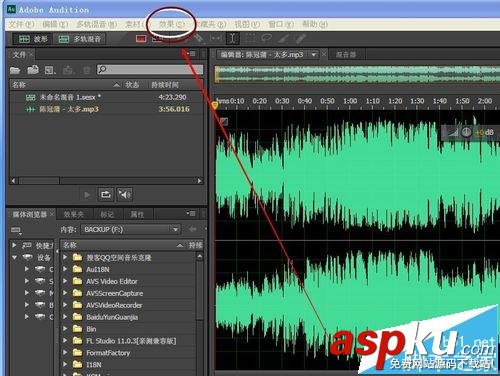Select the Paintbrush Selection tool
This screenshot has height=376, width=500.
point(284,39)
